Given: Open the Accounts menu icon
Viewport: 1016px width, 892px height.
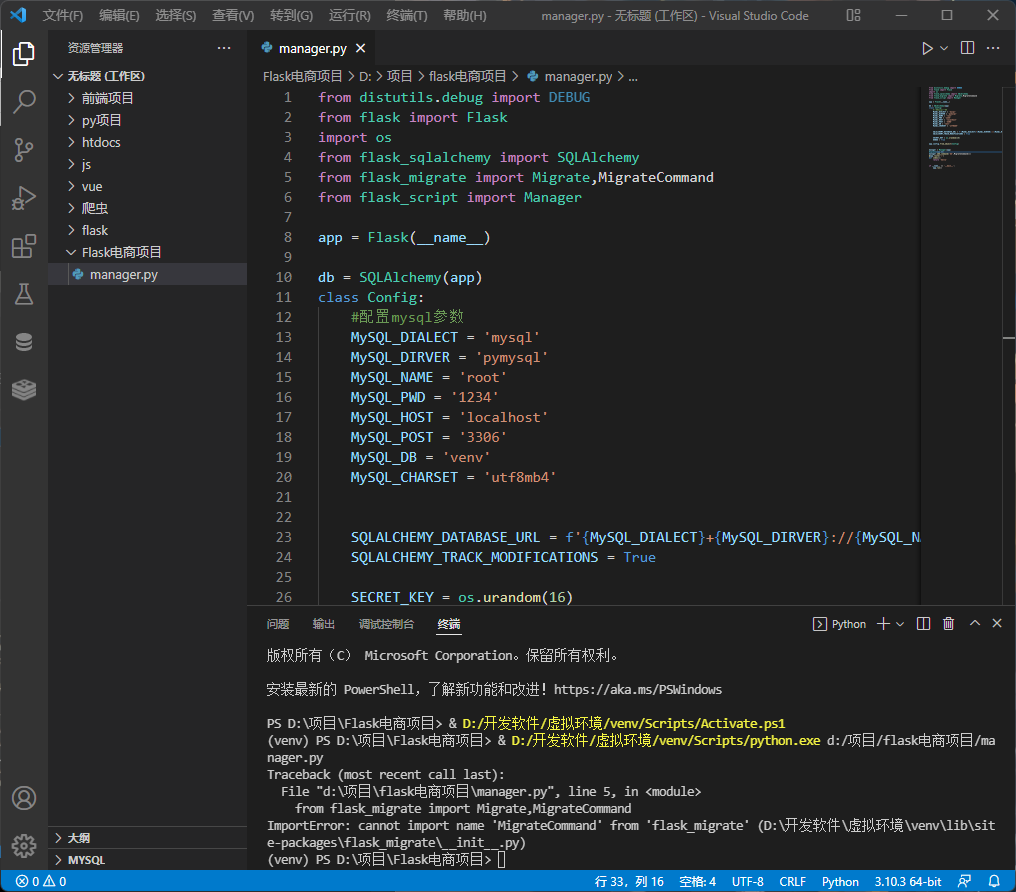Looking at the screenshot, I should [x=24, y=798].
